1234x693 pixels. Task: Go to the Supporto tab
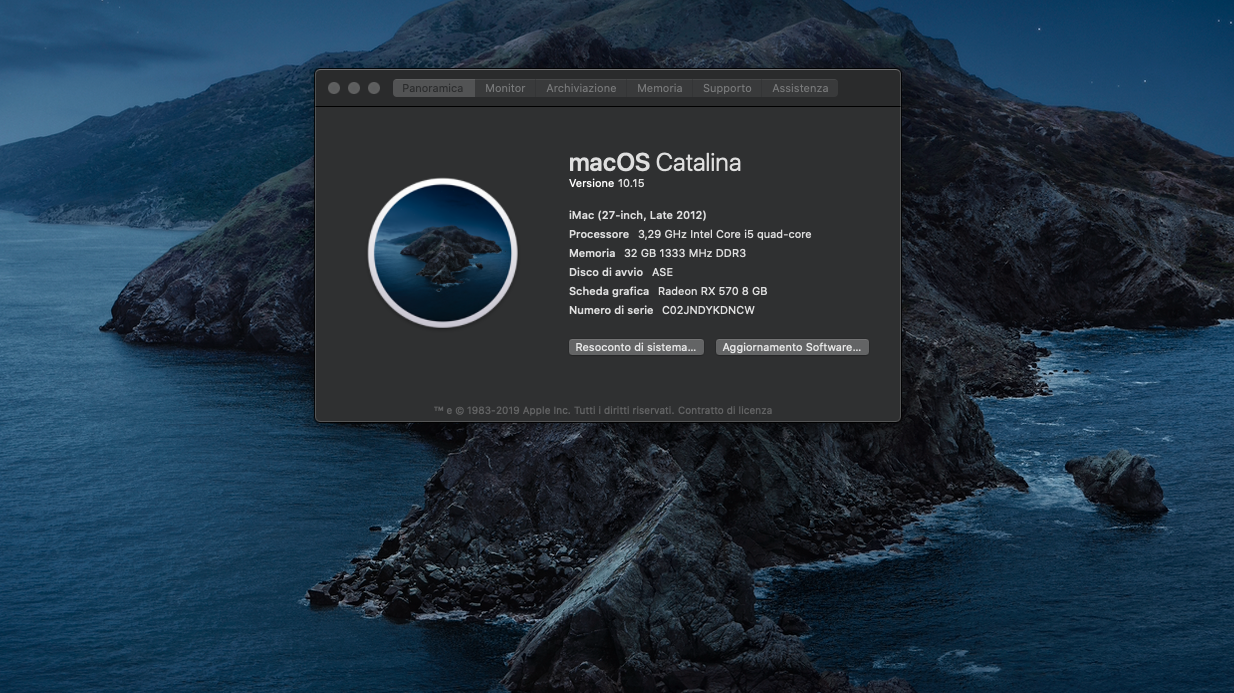727,88
